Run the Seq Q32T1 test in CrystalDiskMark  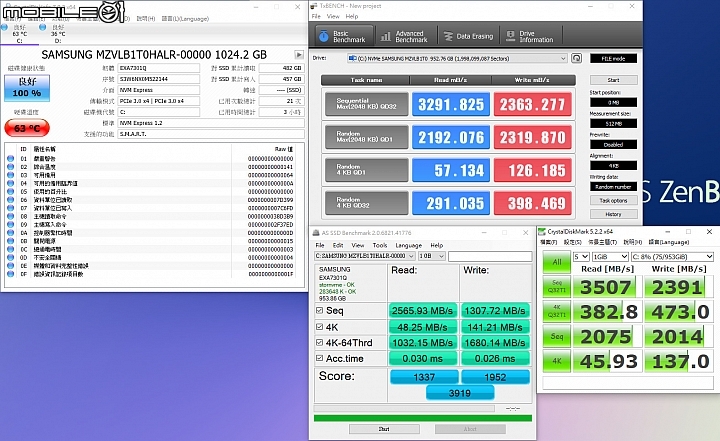[x=557, y=287]
